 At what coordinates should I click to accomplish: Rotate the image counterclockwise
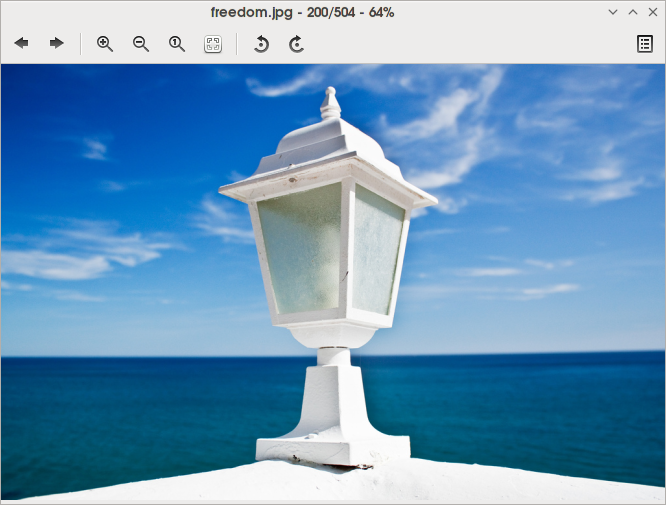261,44
